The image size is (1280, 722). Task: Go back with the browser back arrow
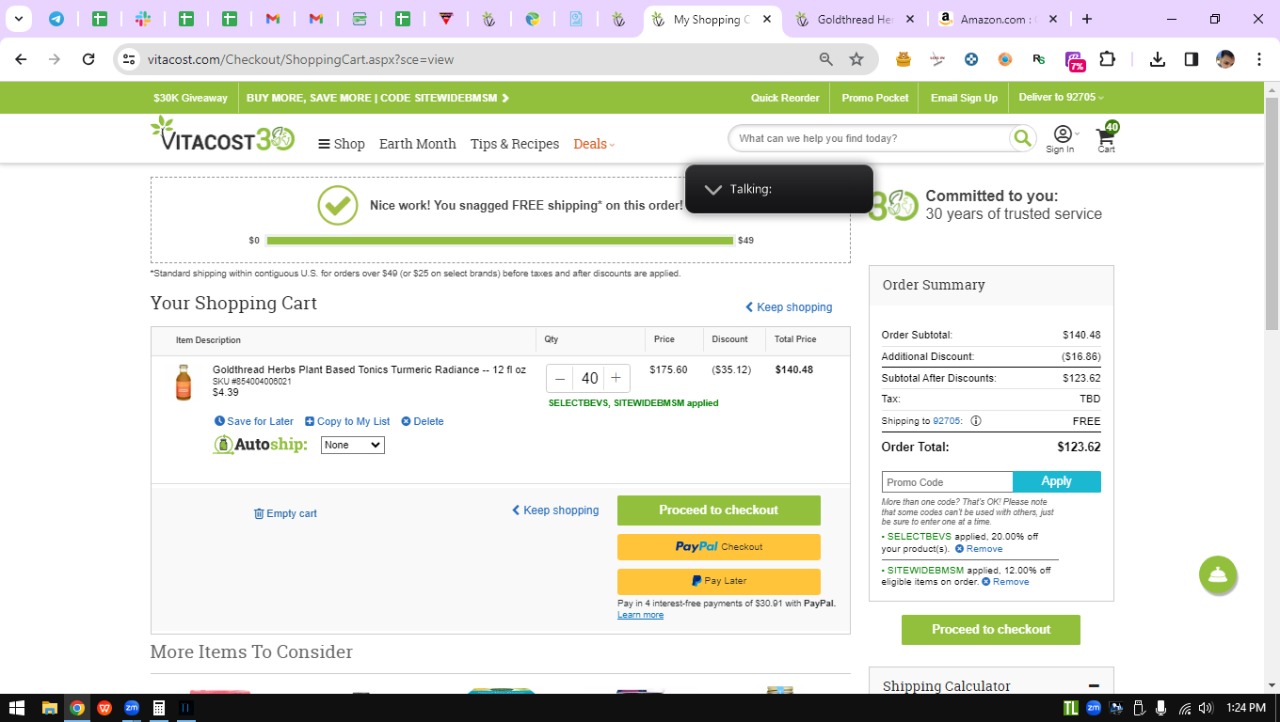pos(21,59)
